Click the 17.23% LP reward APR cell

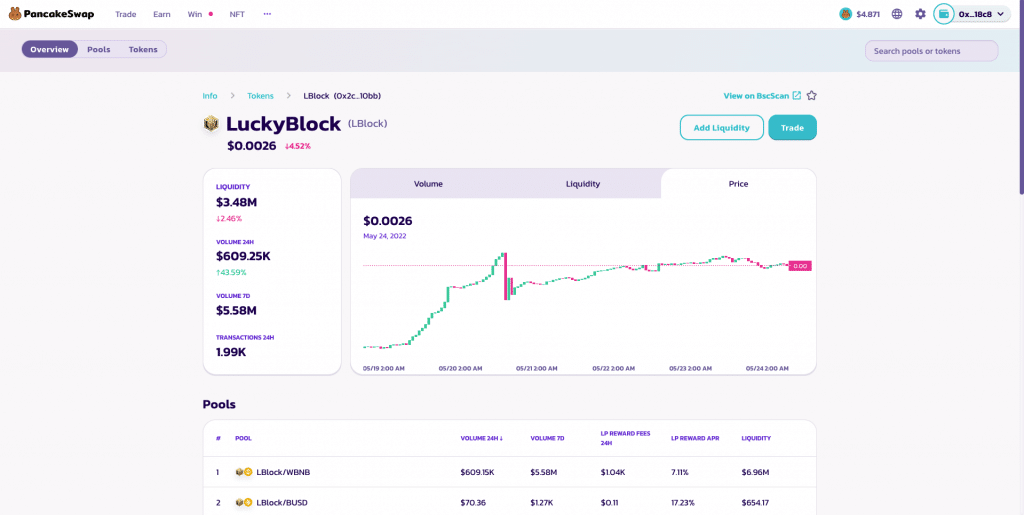[683, 503]
